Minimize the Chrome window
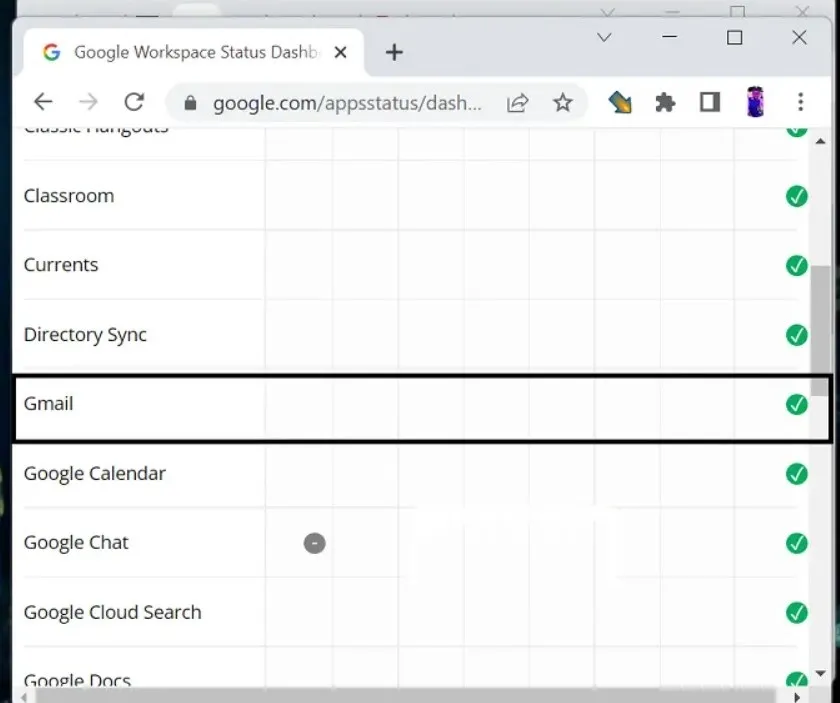This screenshot has width=840, height=703. pos(670,37)
